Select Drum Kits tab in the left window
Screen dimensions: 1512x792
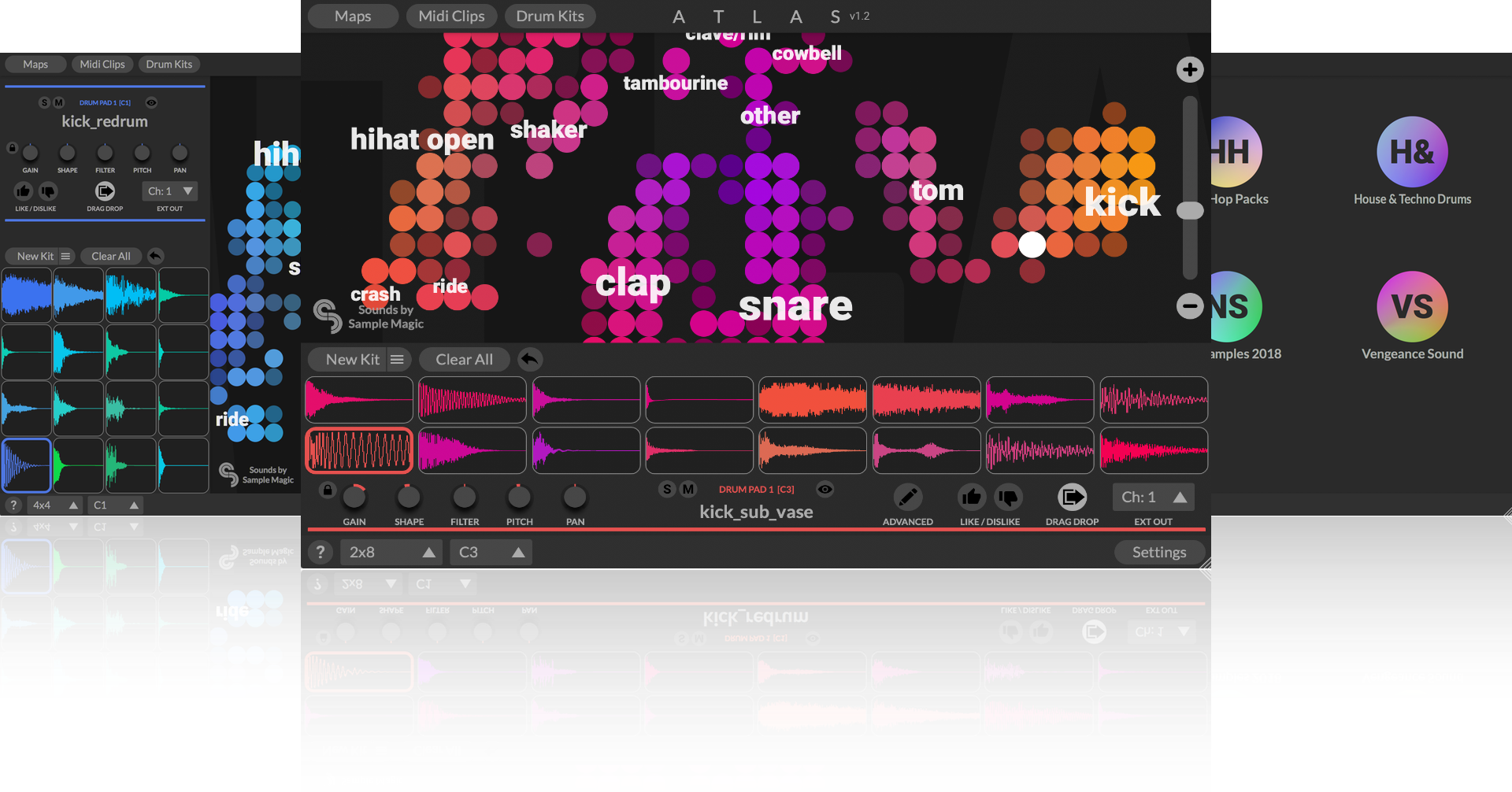(x=169, y=64)
